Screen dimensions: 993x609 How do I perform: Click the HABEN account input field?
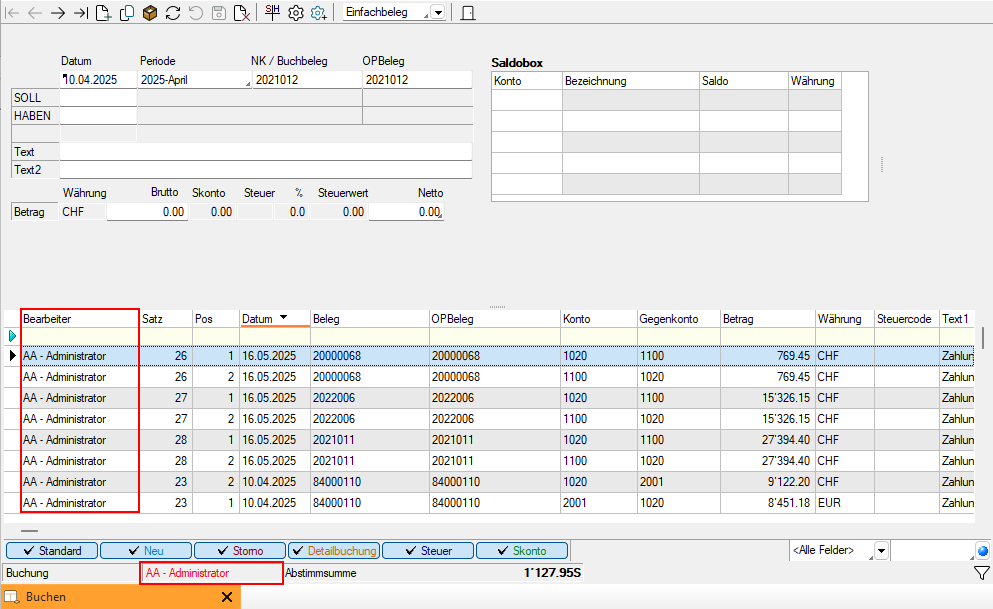pyautogui.click(x=98, y=116)
